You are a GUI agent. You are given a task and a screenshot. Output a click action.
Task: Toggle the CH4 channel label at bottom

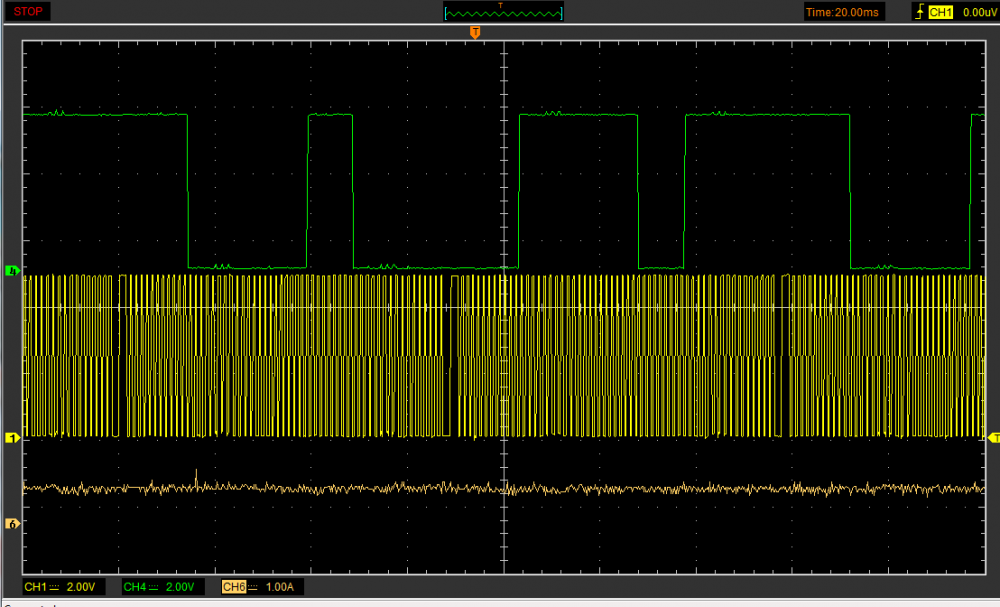(133, 587)
